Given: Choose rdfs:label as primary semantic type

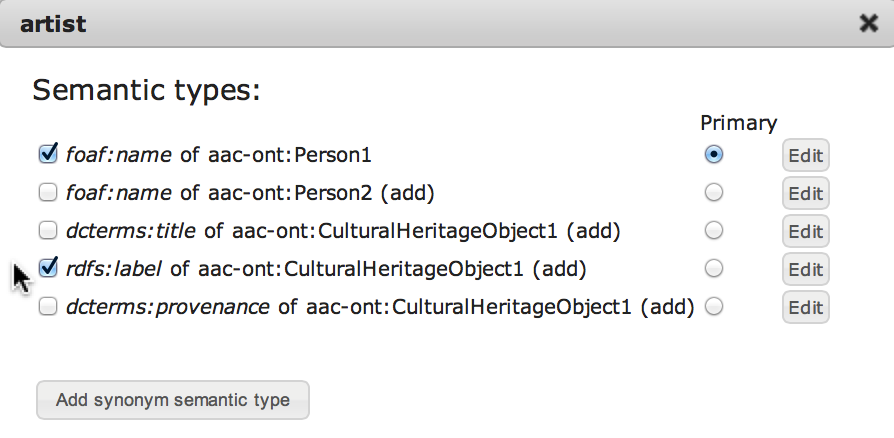Looking at the screenshot, I should pos(714,268).
